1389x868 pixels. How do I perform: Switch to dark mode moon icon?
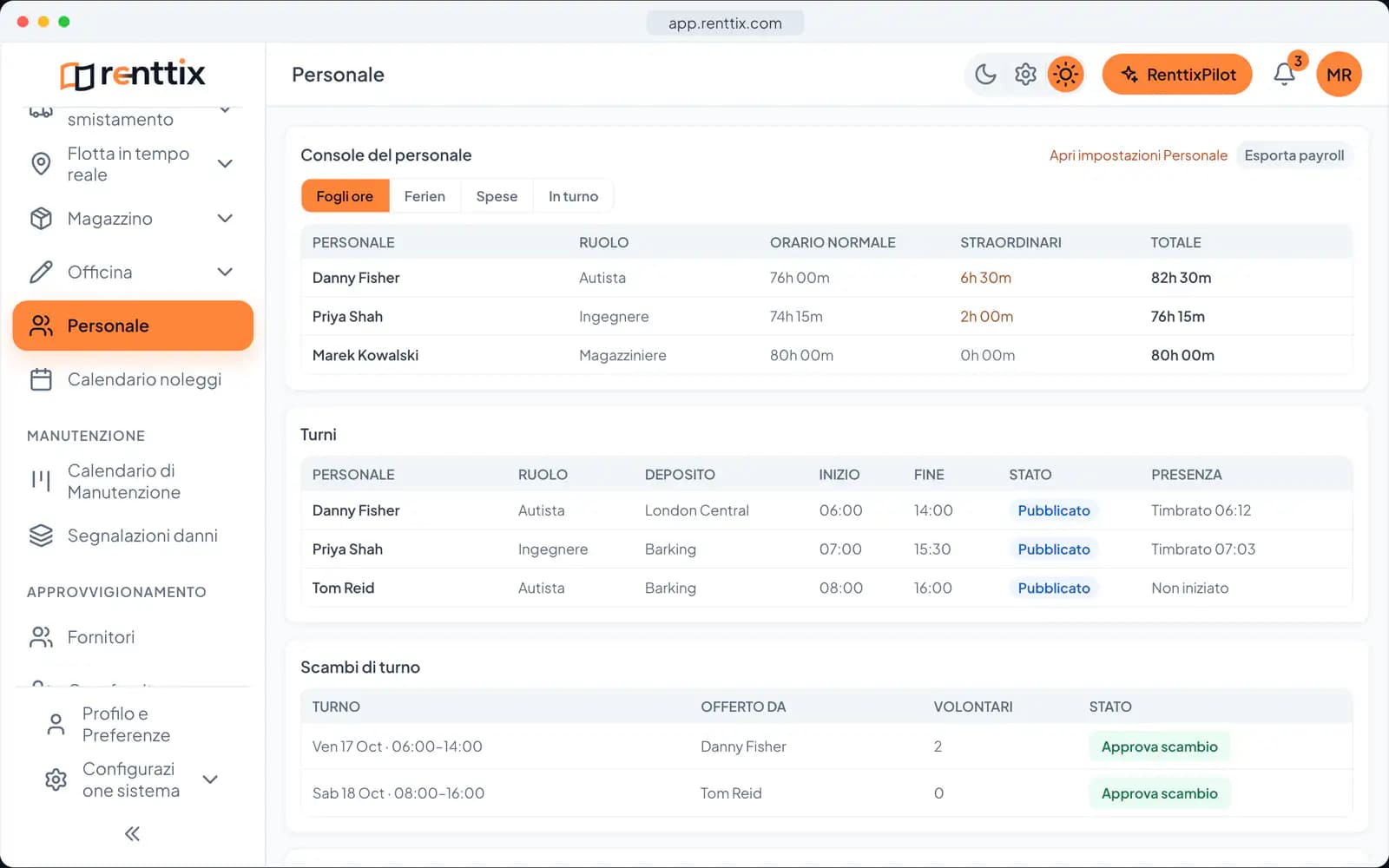click(985, 75)
